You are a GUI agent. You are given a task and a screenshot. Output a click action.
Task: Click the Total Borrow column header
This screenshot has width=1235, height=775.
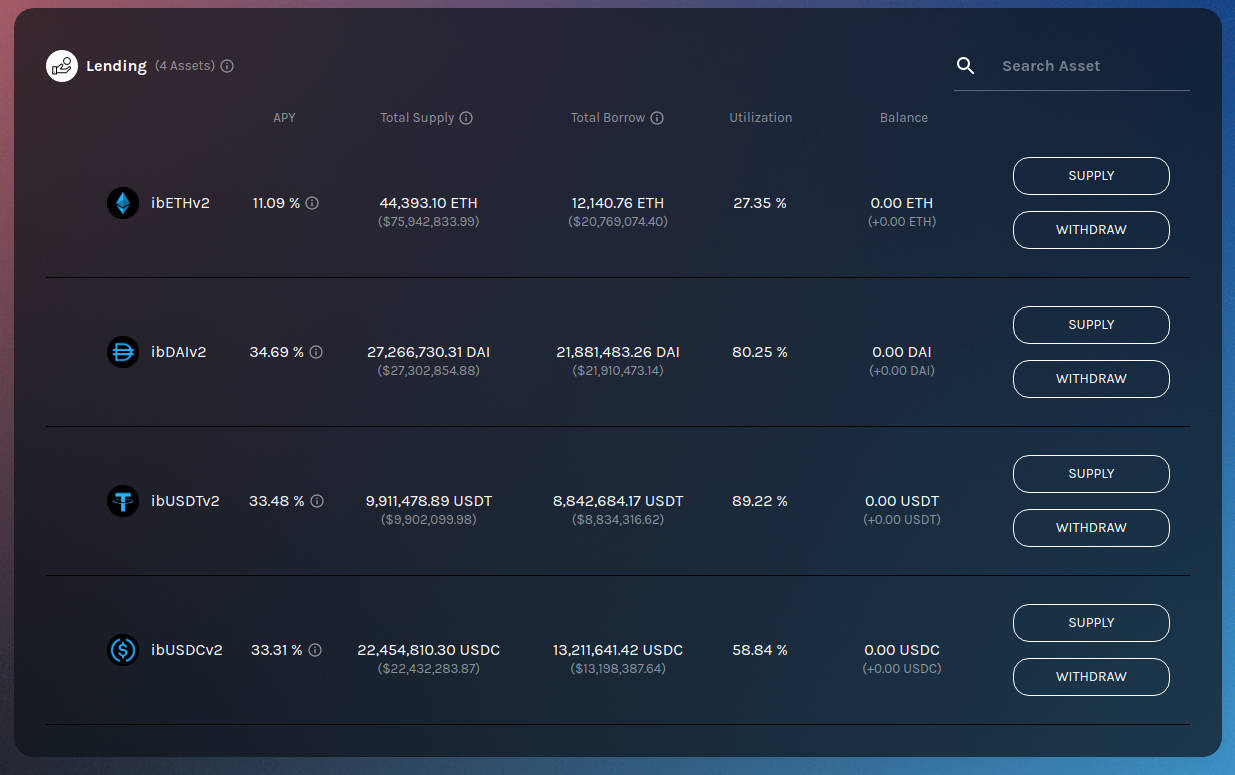pos(608,118)
